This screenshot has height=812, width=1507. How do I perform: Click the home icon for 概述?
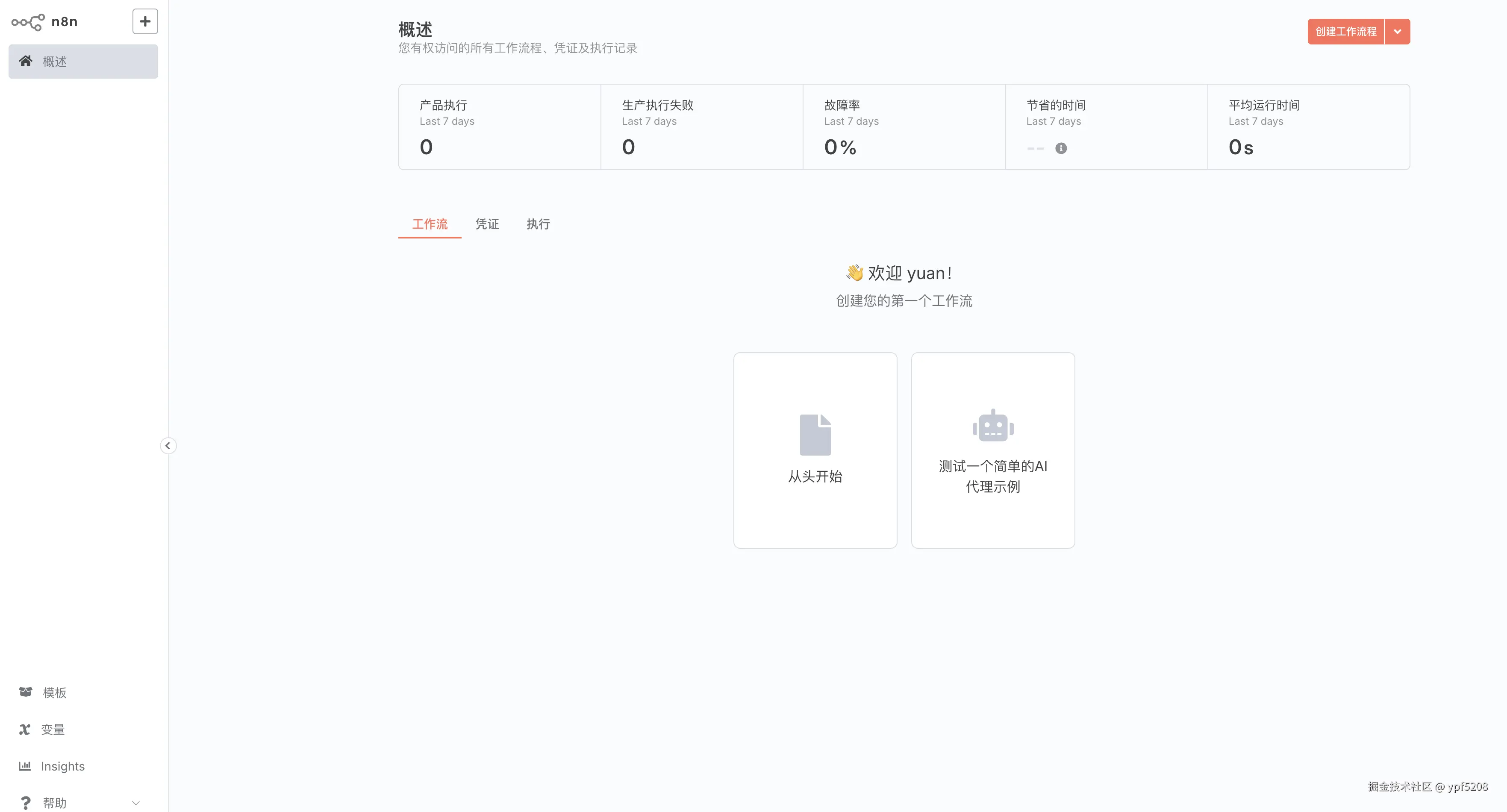click(26, 61)
